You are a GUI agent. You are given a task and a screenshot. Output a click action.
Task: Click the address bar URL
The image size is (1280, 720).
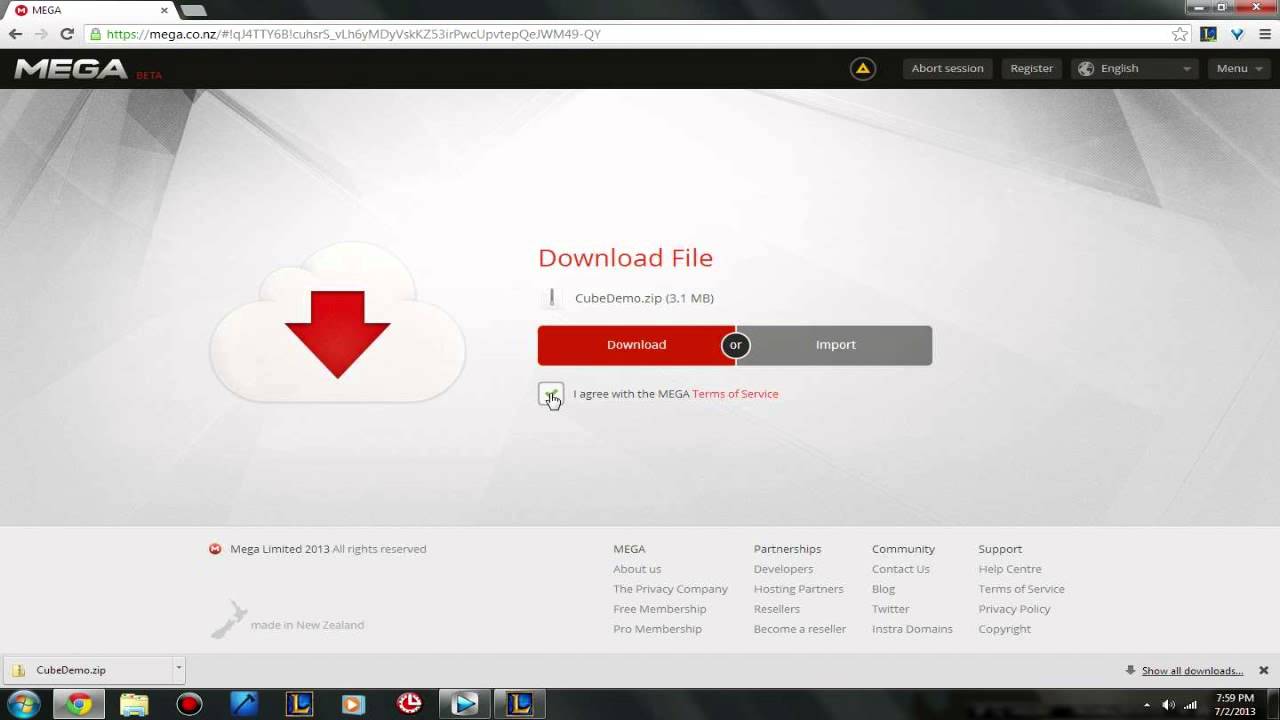coord(353,34)
